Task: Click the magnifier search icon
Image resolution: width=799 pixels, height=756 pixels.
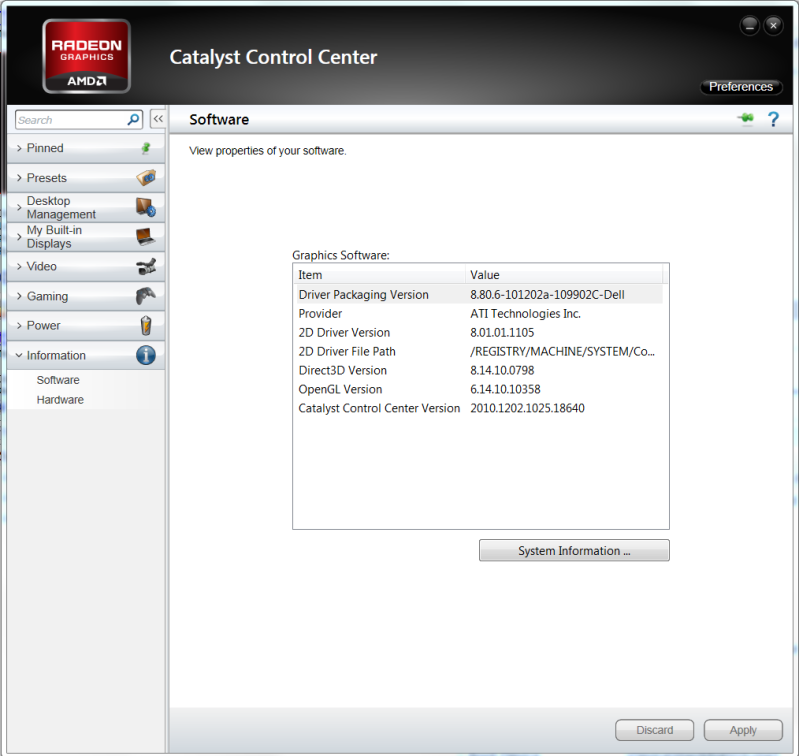Action: 133,120
